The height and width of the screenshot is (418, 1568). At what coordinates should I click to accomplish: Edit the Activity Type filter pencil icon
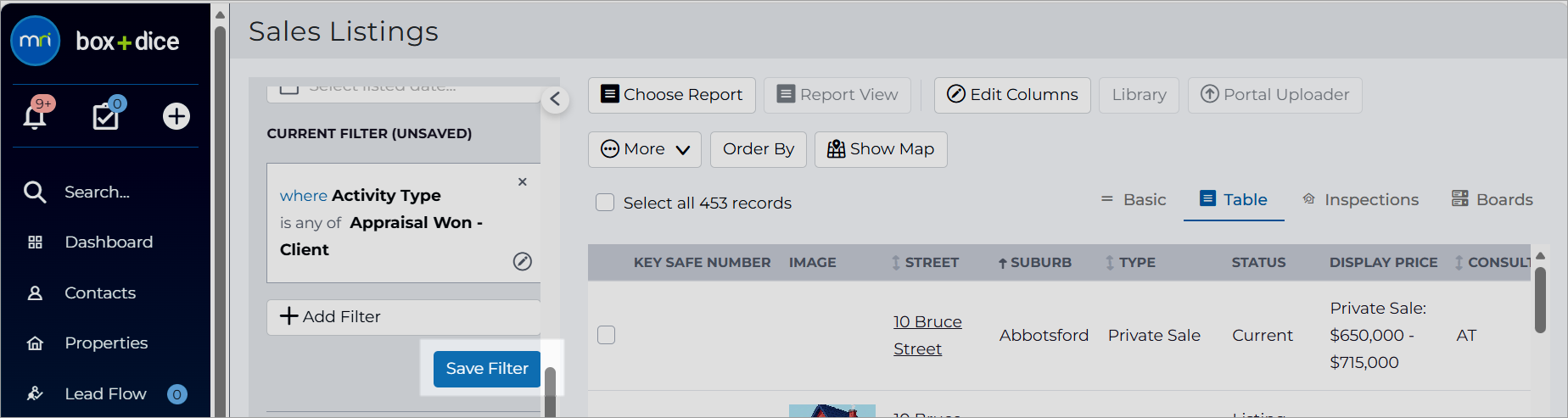point(523,261)
